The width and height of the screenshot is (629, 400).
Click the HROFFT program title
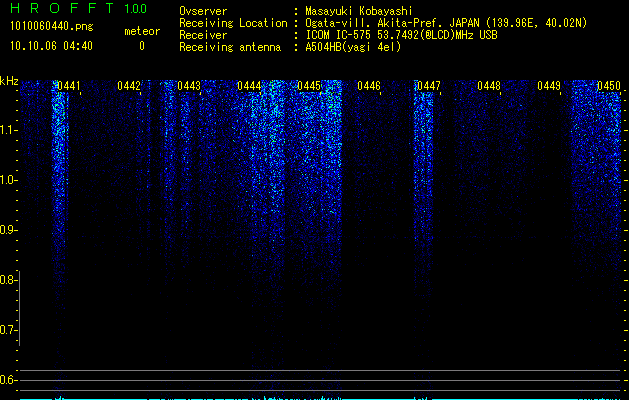click(x=62, y=8)
